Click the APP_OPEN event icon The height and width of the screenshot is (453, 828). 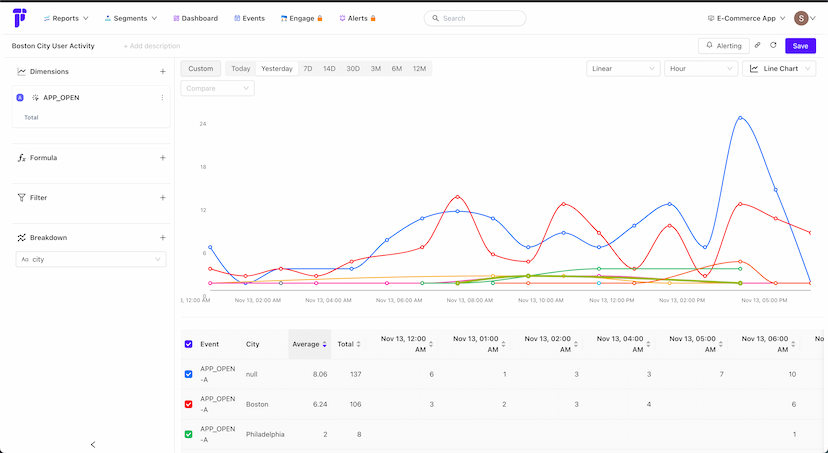point(35,98)
